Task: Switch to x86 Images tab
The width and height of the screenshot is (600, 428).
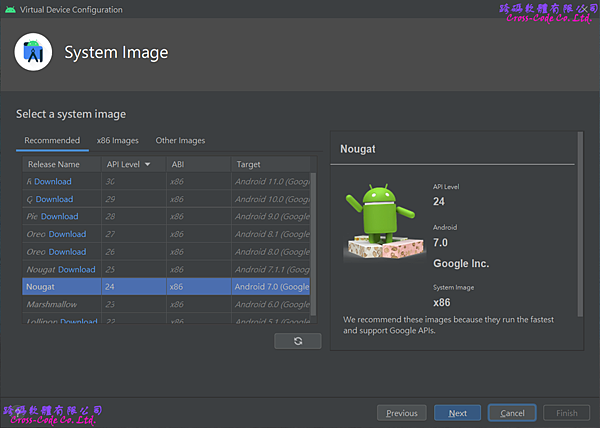Action: point(118,141)
